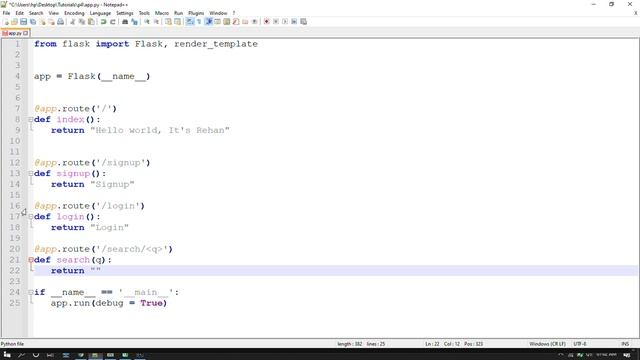
Task: Open the Macro menu
Action: 162,13
